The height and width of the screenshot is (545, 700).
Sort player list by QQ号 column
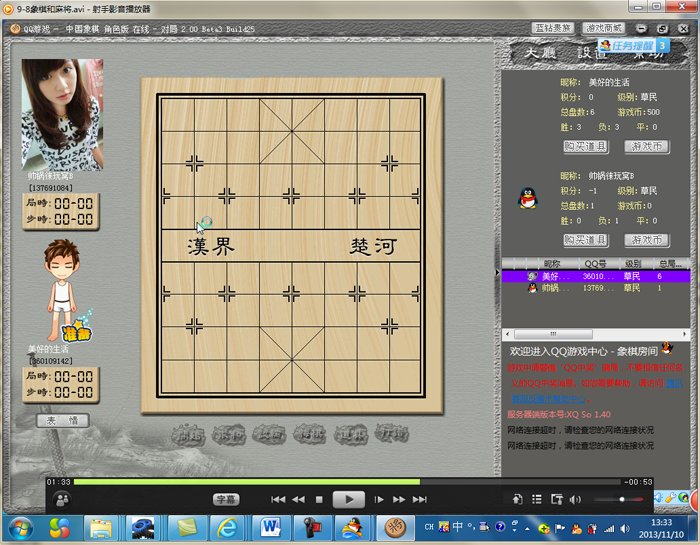click(x=596, y=264)
